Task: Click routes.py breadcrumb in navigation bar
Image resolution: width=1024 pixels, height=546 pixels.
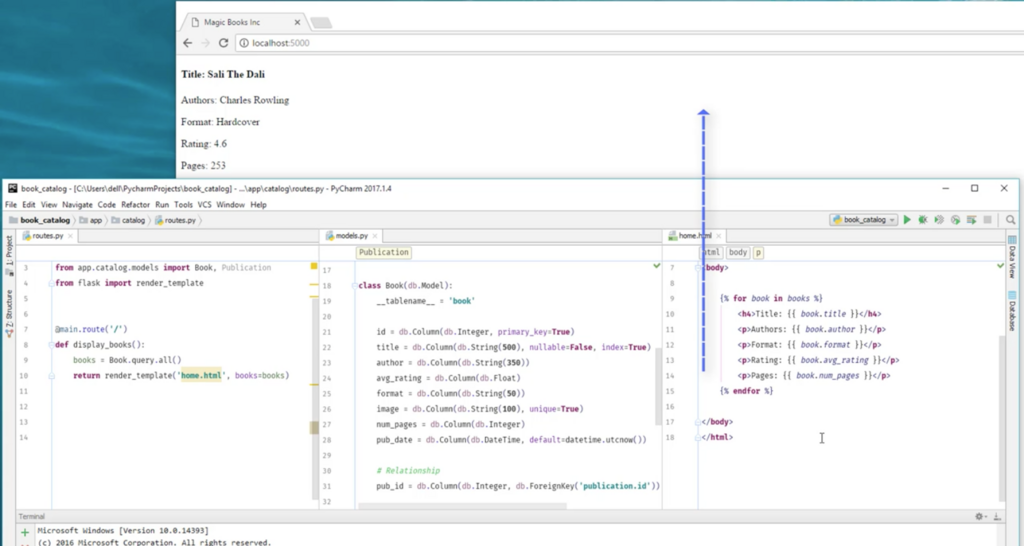Action: (176, 220)
